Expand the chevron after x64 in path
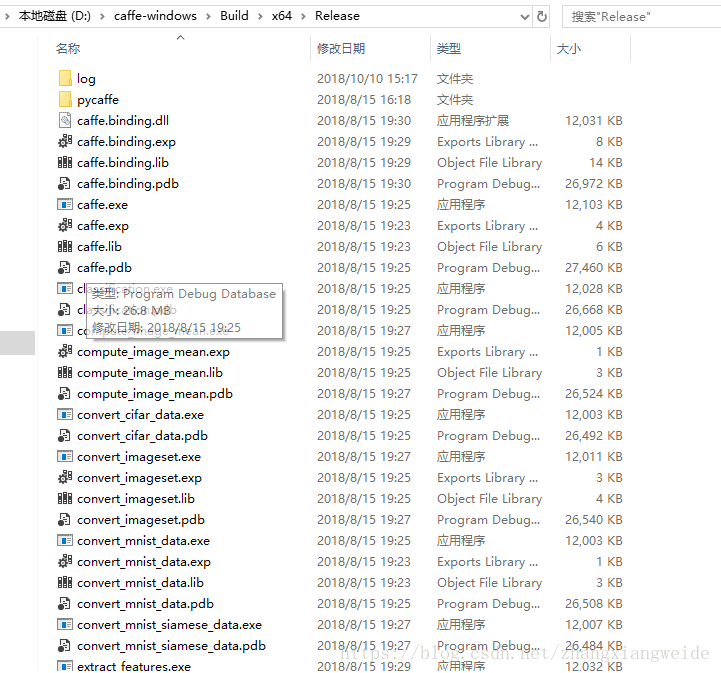The height and width of the screenshot is (673, 721). point(303,17)
